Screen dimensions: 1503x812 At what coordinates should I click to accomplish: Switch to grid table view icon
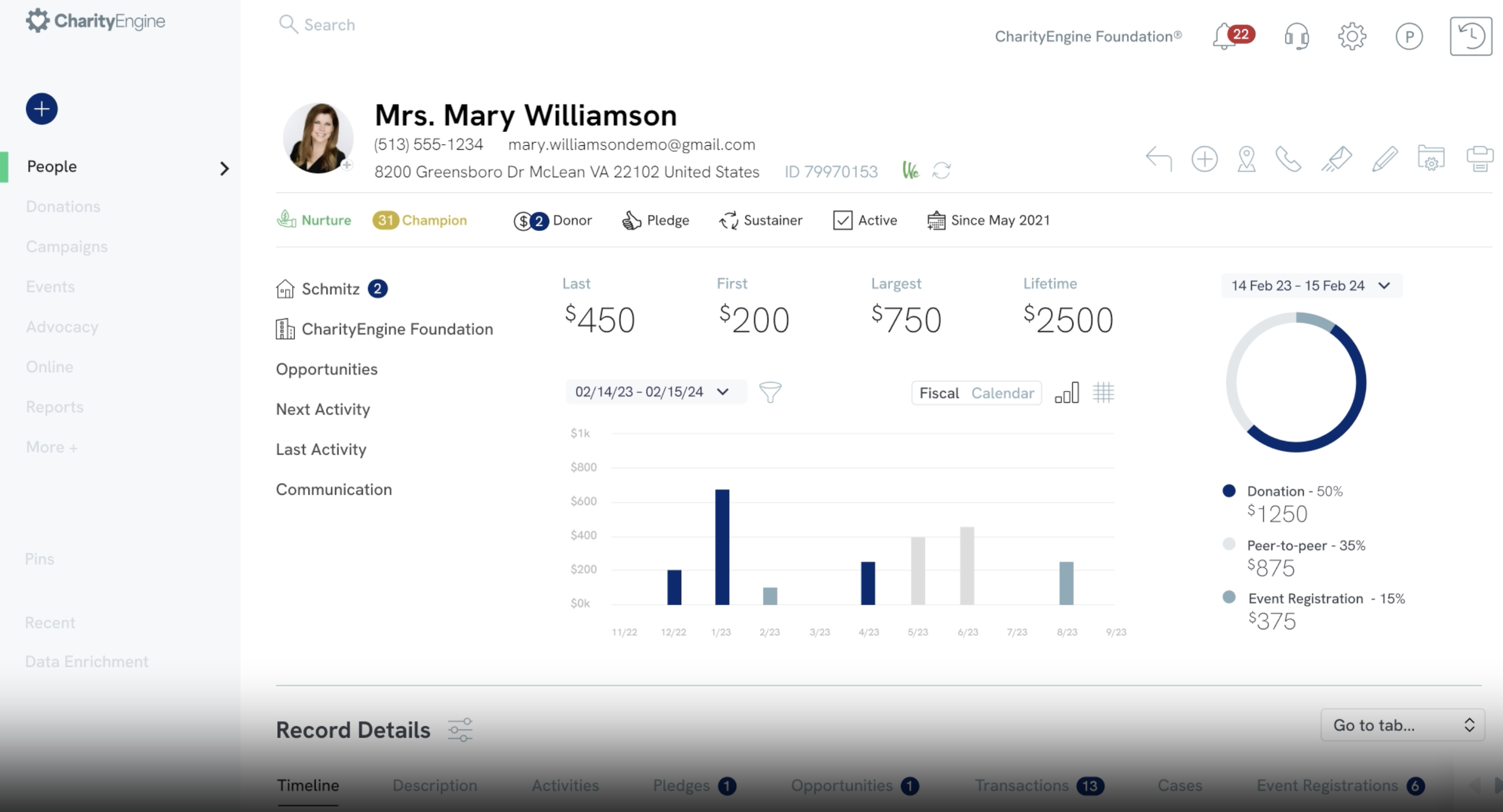(1103, 393)
